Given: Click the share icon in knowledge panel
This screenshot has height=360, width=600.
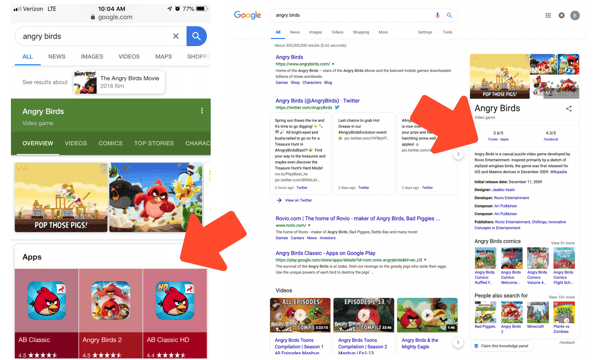Looking at the screenshot, I should (x=569, y=109).
